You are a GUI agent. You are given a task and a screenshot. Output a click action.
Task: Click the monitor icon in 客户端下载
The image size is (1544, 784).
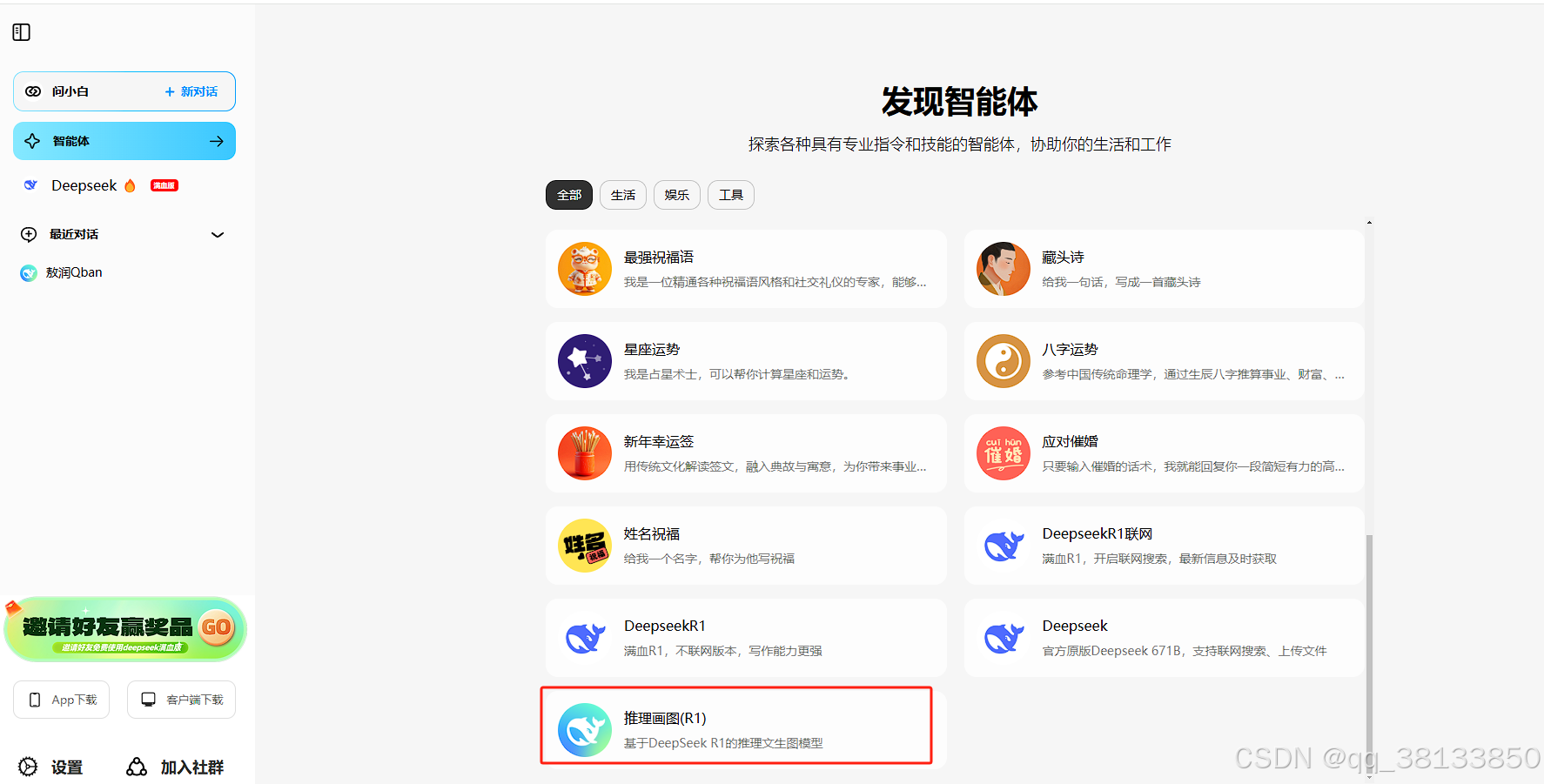[149, 700]
